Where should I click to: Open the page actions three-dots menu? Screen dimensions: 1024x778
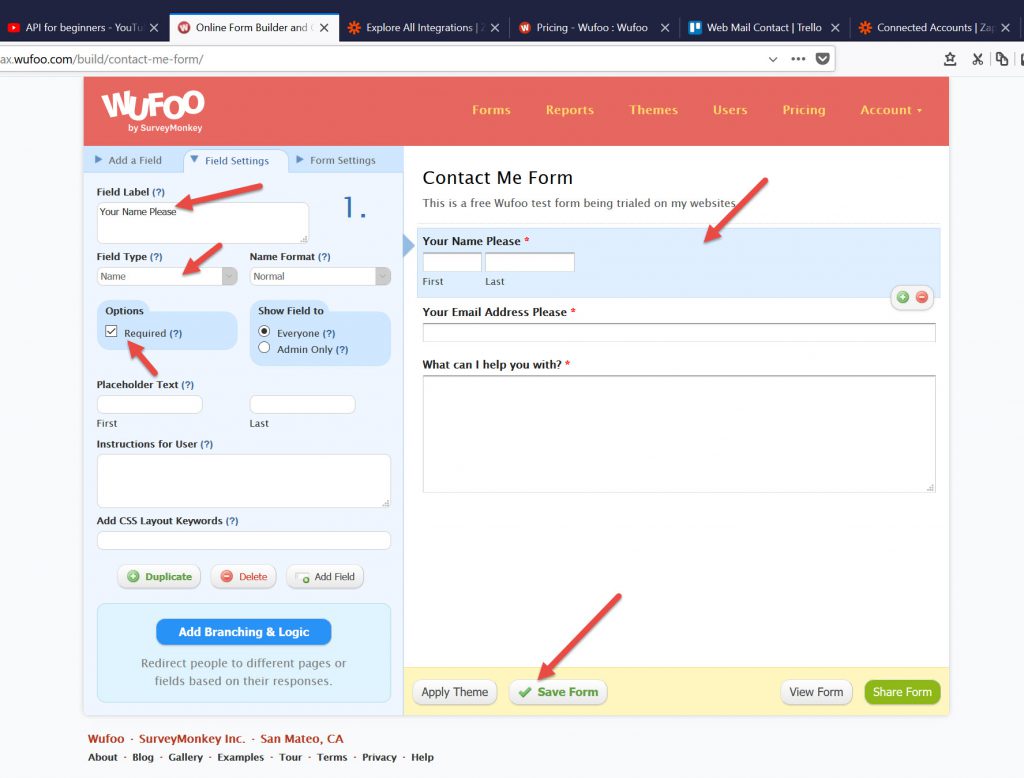798,59
